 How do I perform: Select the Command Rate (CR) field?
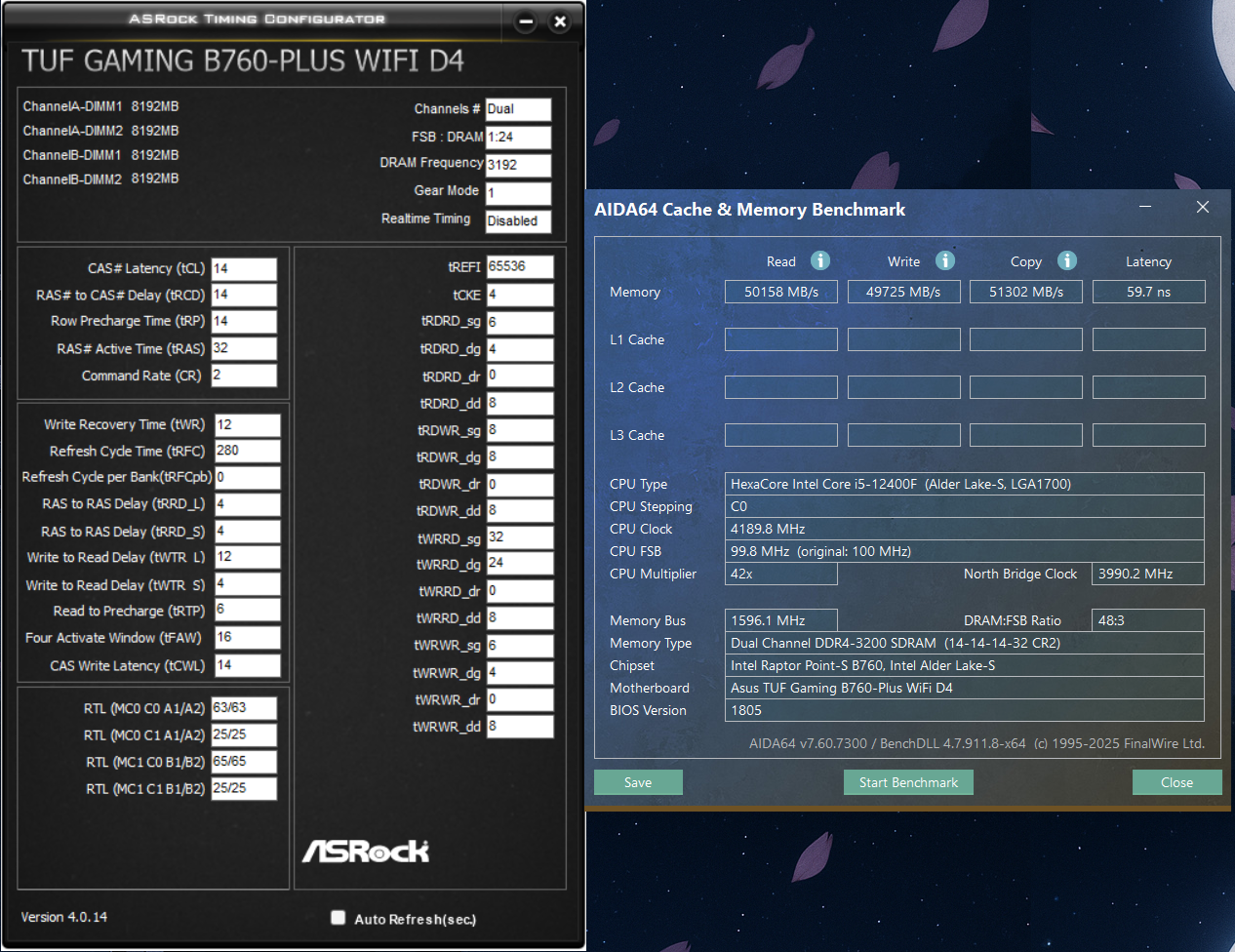tap(244, 376)
